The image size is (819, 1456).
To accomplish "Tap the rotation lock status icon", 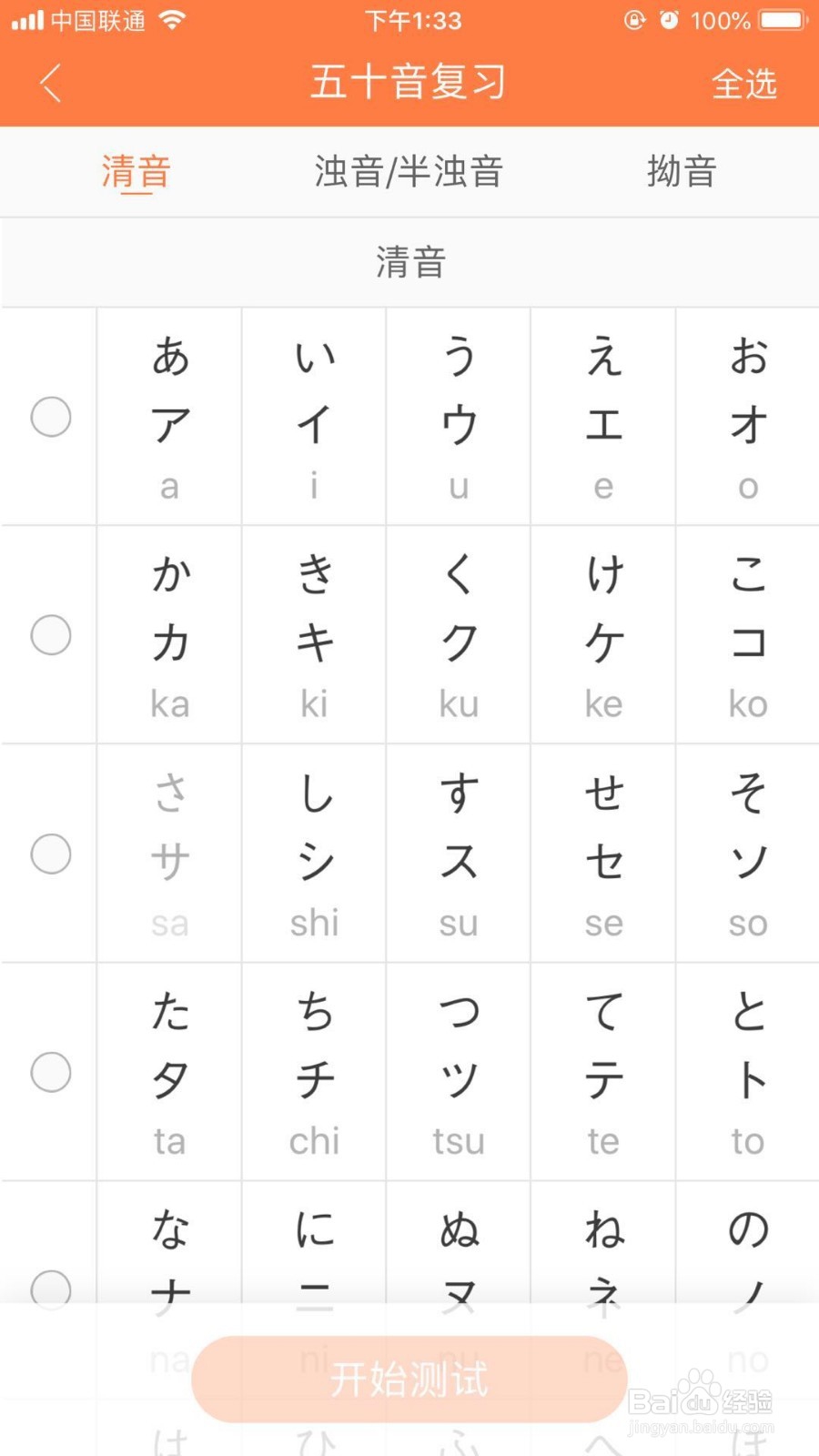I will pos(634,20).
